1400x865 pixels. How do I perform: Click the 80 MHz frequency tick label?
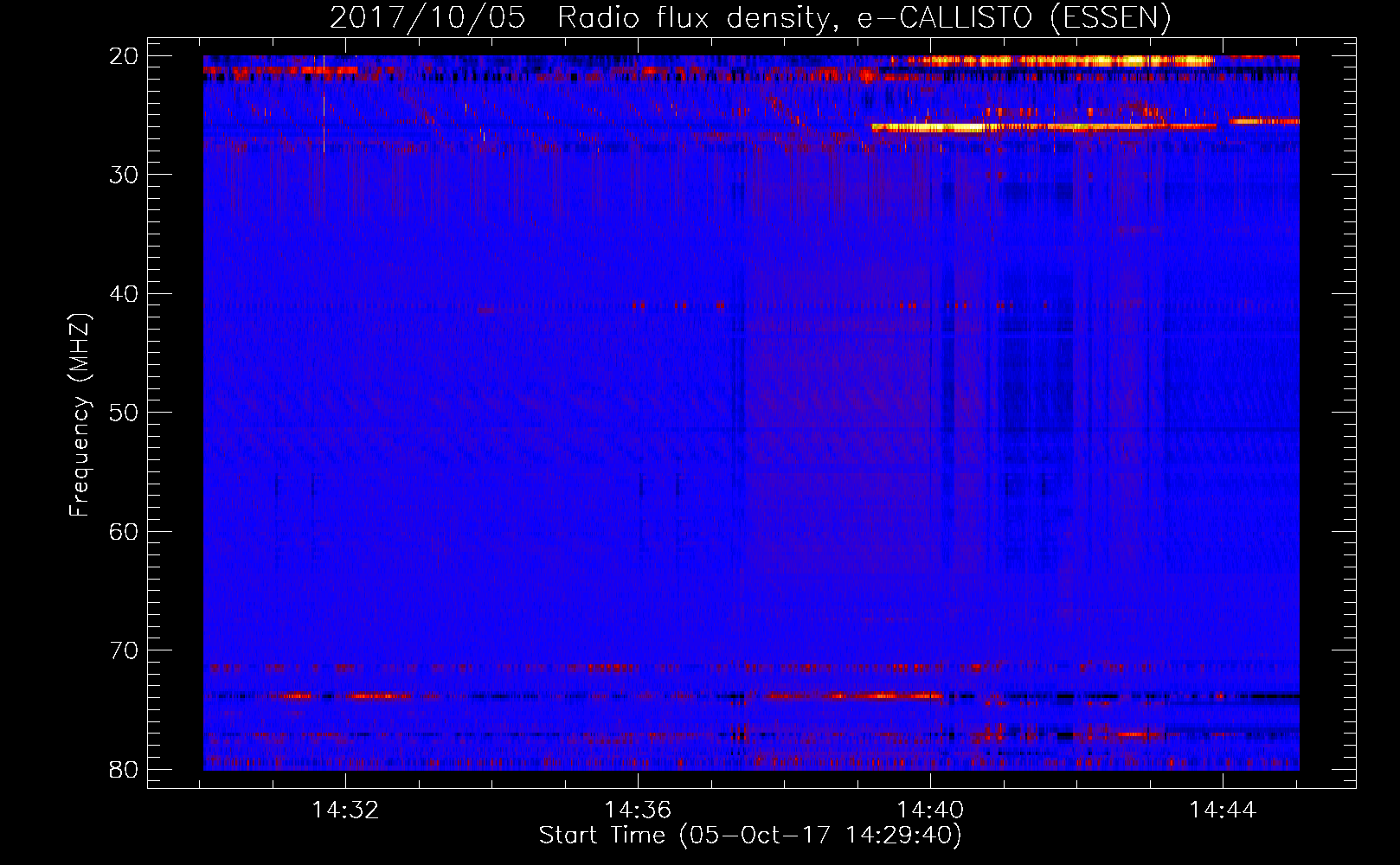(x=125, y=769)
